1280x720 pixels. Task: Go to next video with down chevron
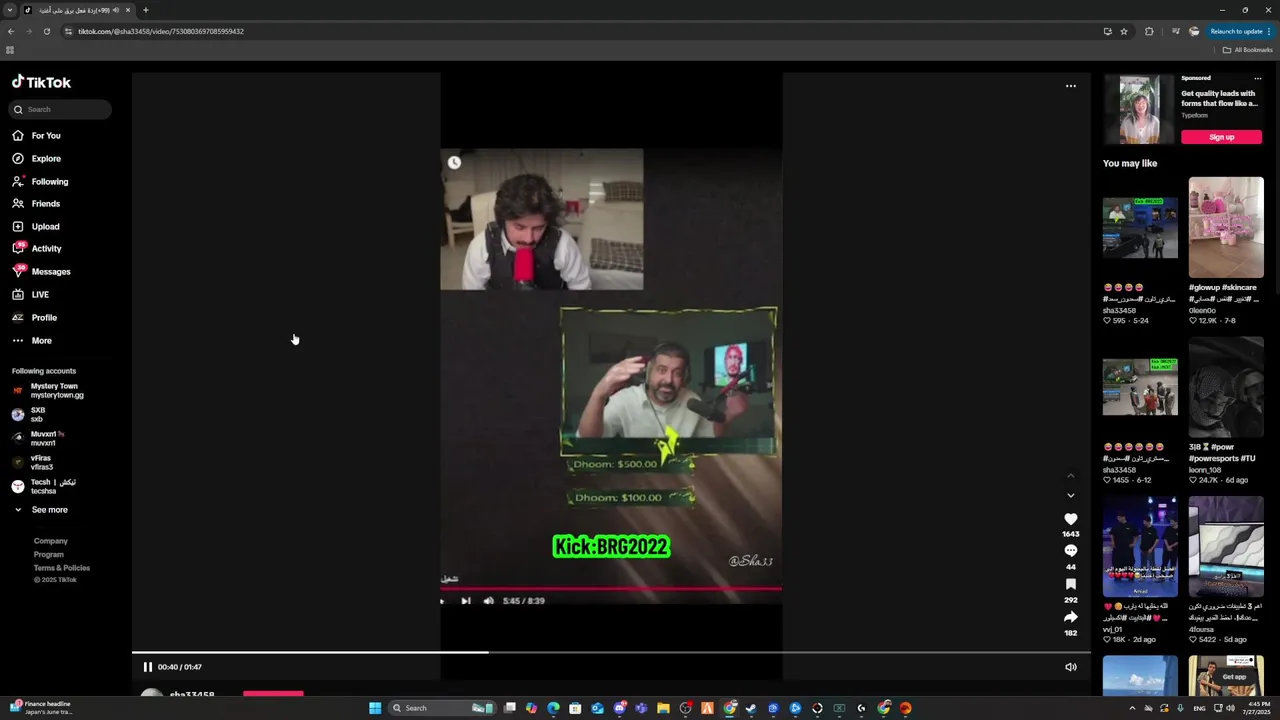pos(1071,495)
